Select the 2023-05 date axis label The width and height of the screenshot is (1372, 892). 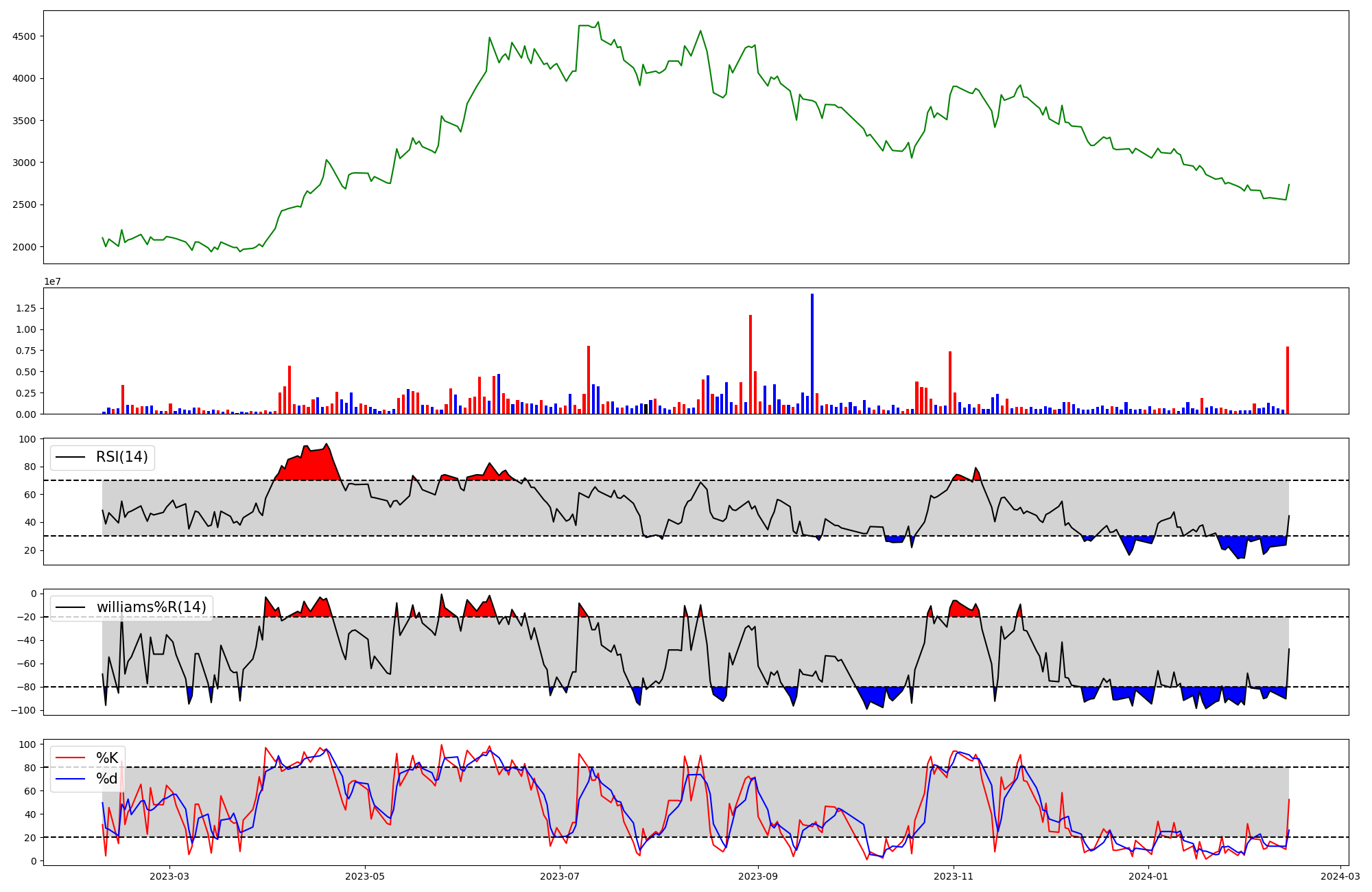coord(364,876)
